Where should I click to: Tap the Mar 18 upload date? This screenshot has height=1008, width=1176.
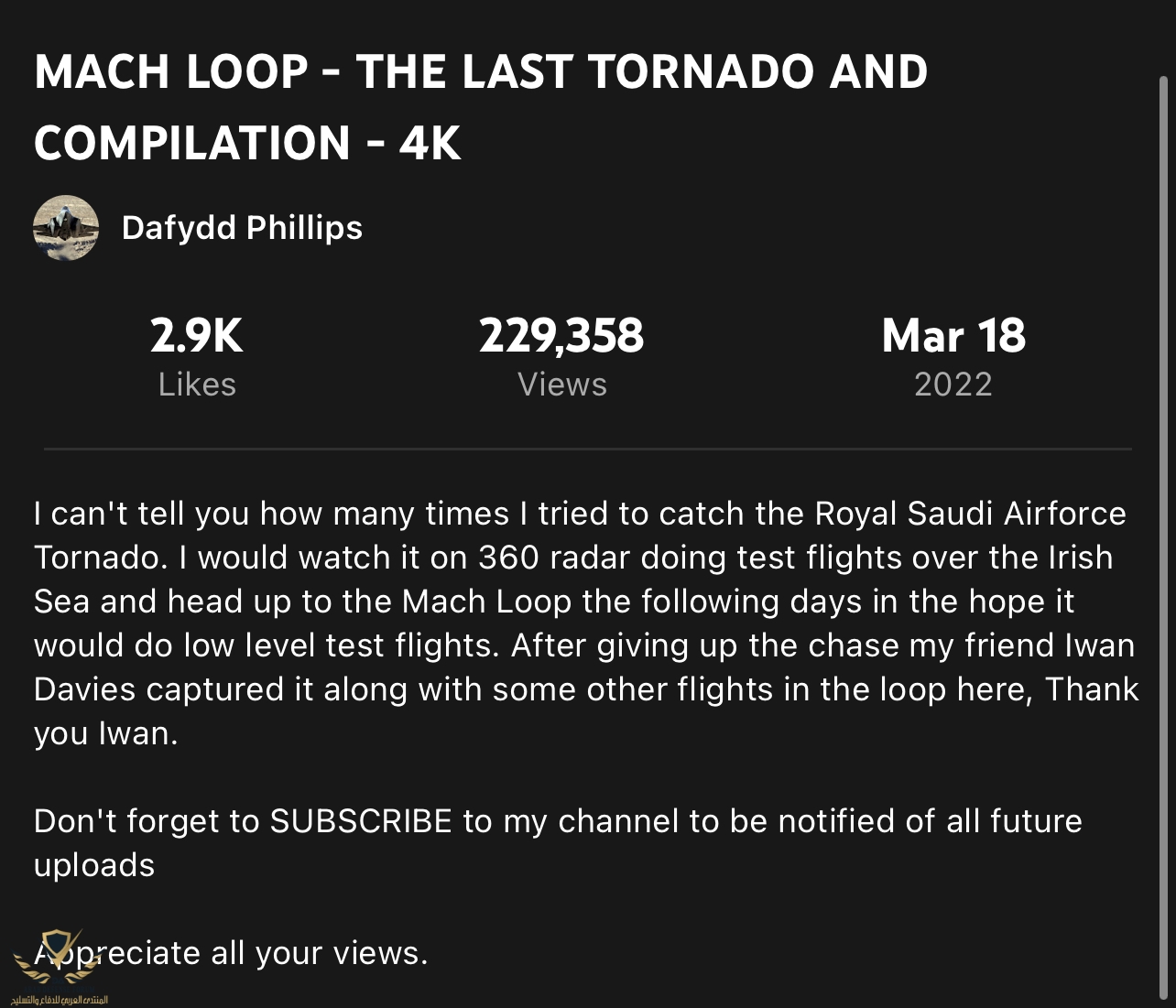(953, 335)
